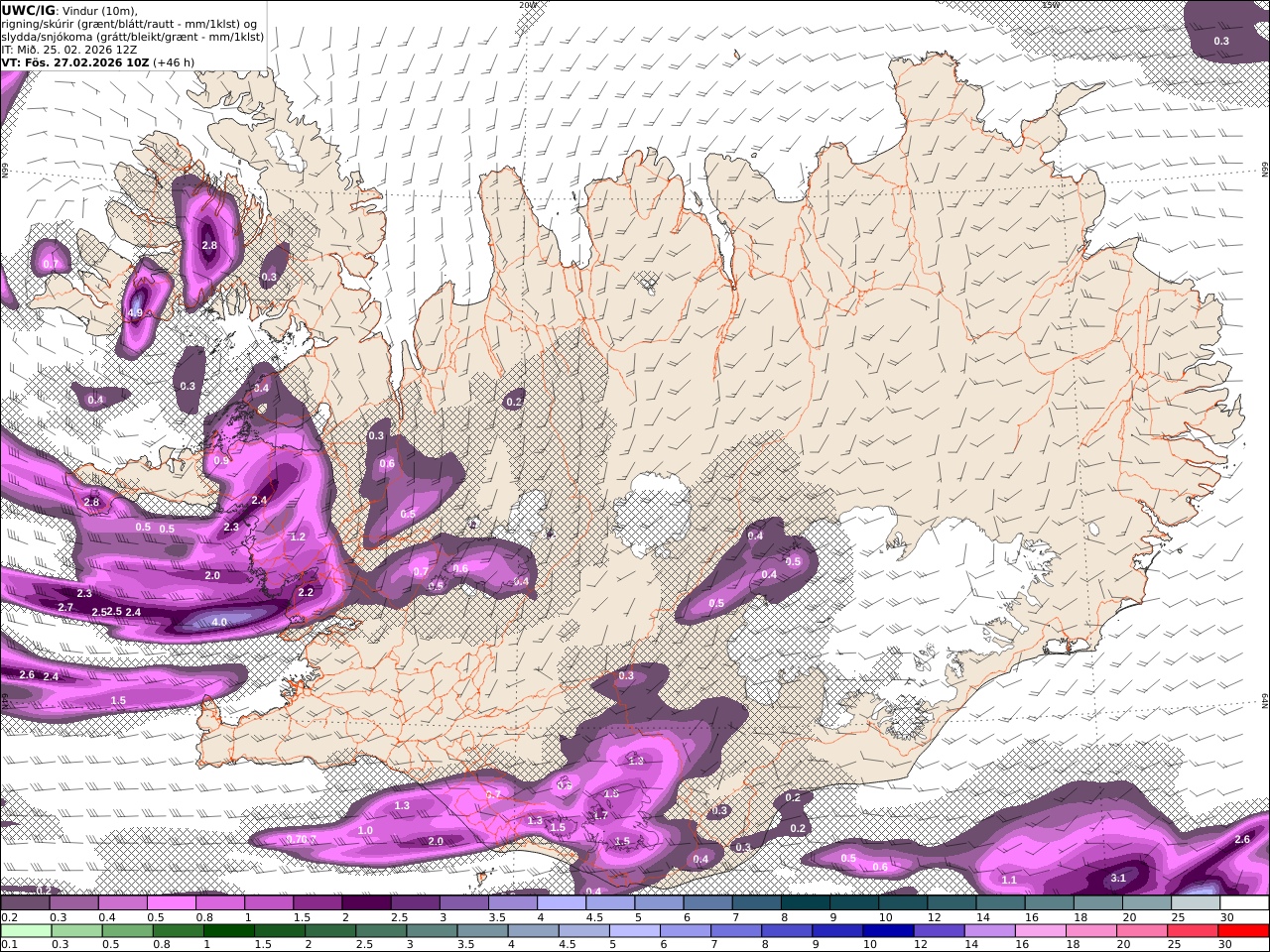1270x952 pixels.
Task: Click the '0.9' precipitation value on the map
Action: pos(222,461)
